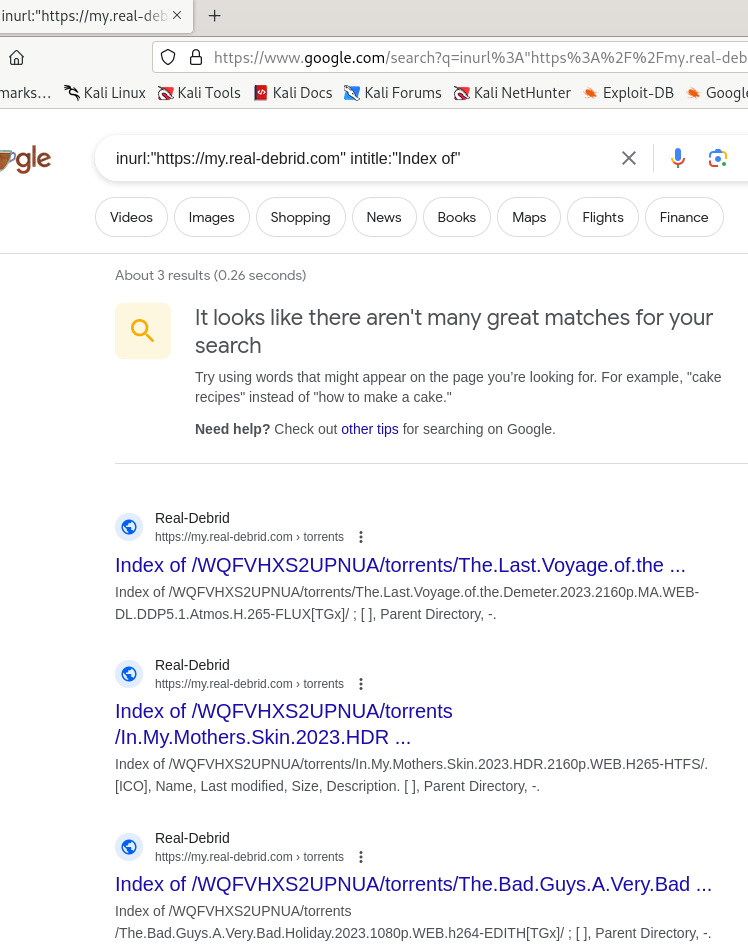The height and width of the screenshot is (949, 748).
Task: Open the tracking protection shield icon
Action: click(x=168, y=57)
